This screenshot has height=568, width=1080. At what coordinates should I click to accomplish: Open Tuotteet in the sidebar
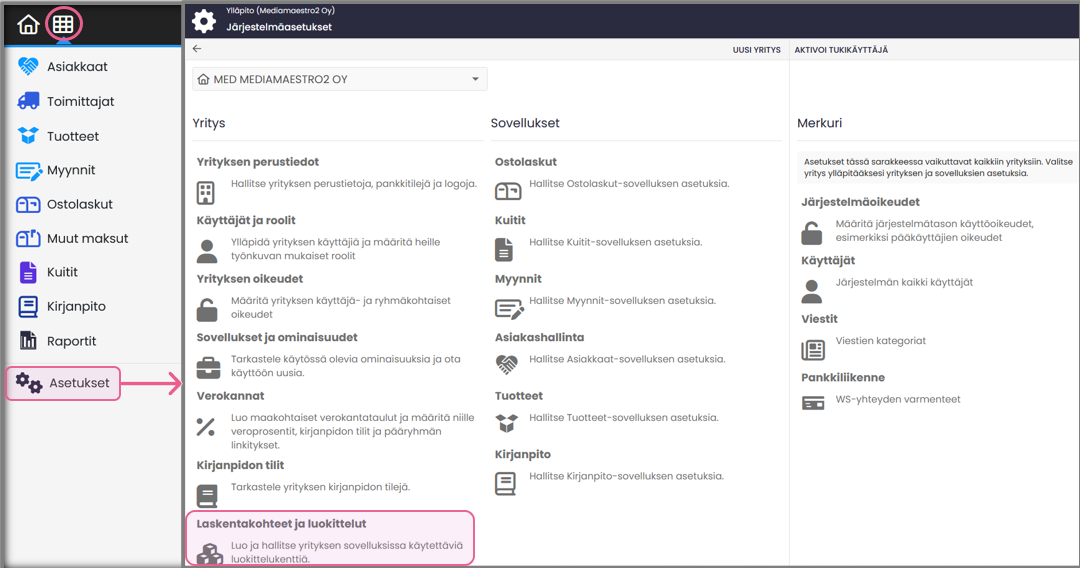pos(72,136)
